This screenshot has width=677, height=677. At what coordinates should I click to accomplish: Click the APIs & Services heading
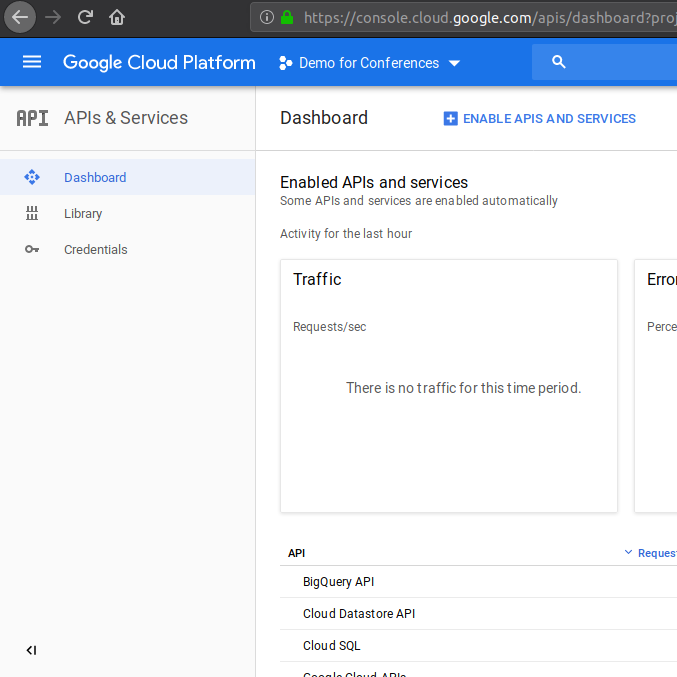126,118
